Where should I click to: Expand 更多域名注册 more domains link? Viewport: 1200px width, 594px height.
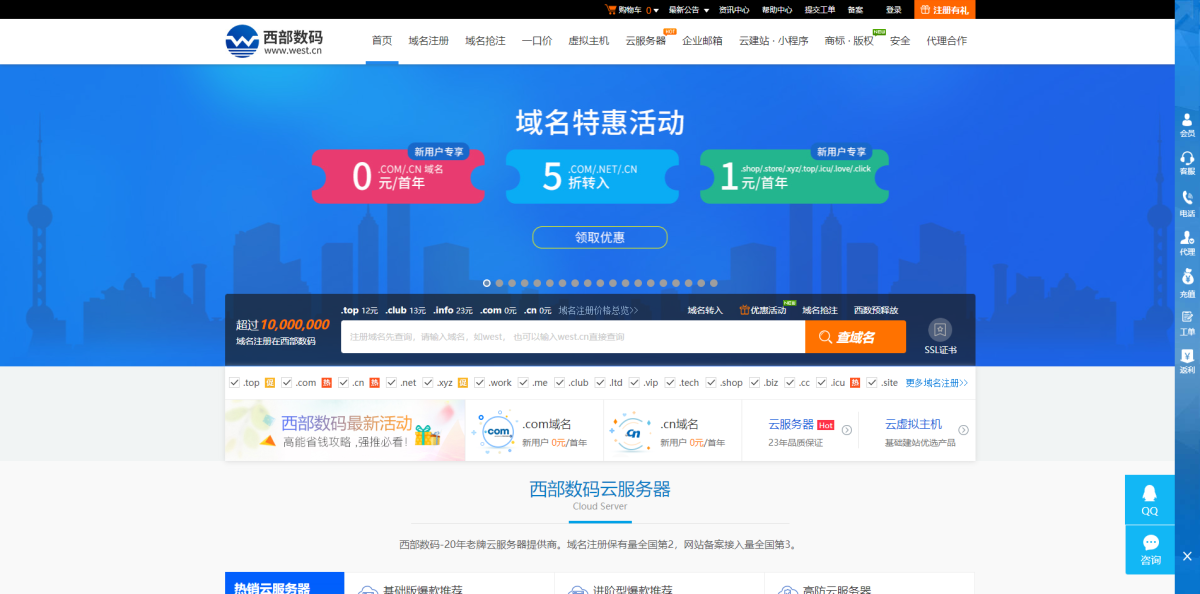(x=936, y=382)
